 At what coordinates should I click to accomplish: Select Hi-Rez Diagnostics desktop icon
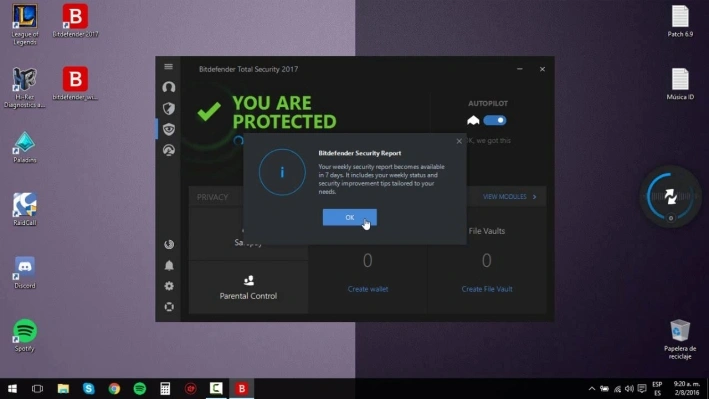[24, 87]
